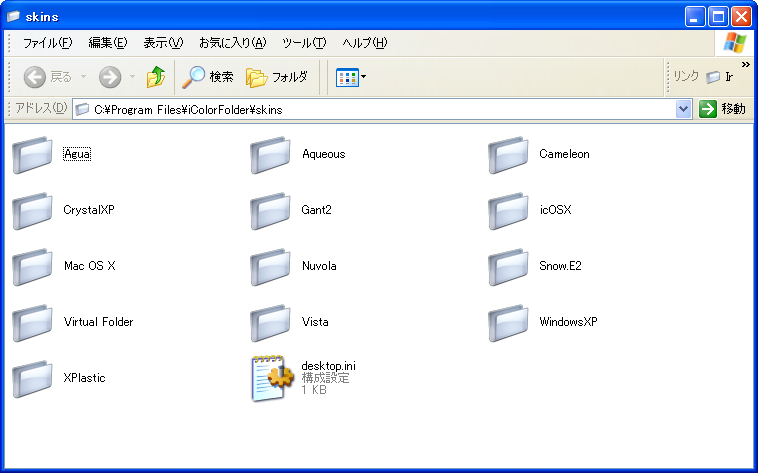Open the Virtual Folder folder icon
This screenshot has height=473, width=758.
pyautogui.click(x=32, y=323)
